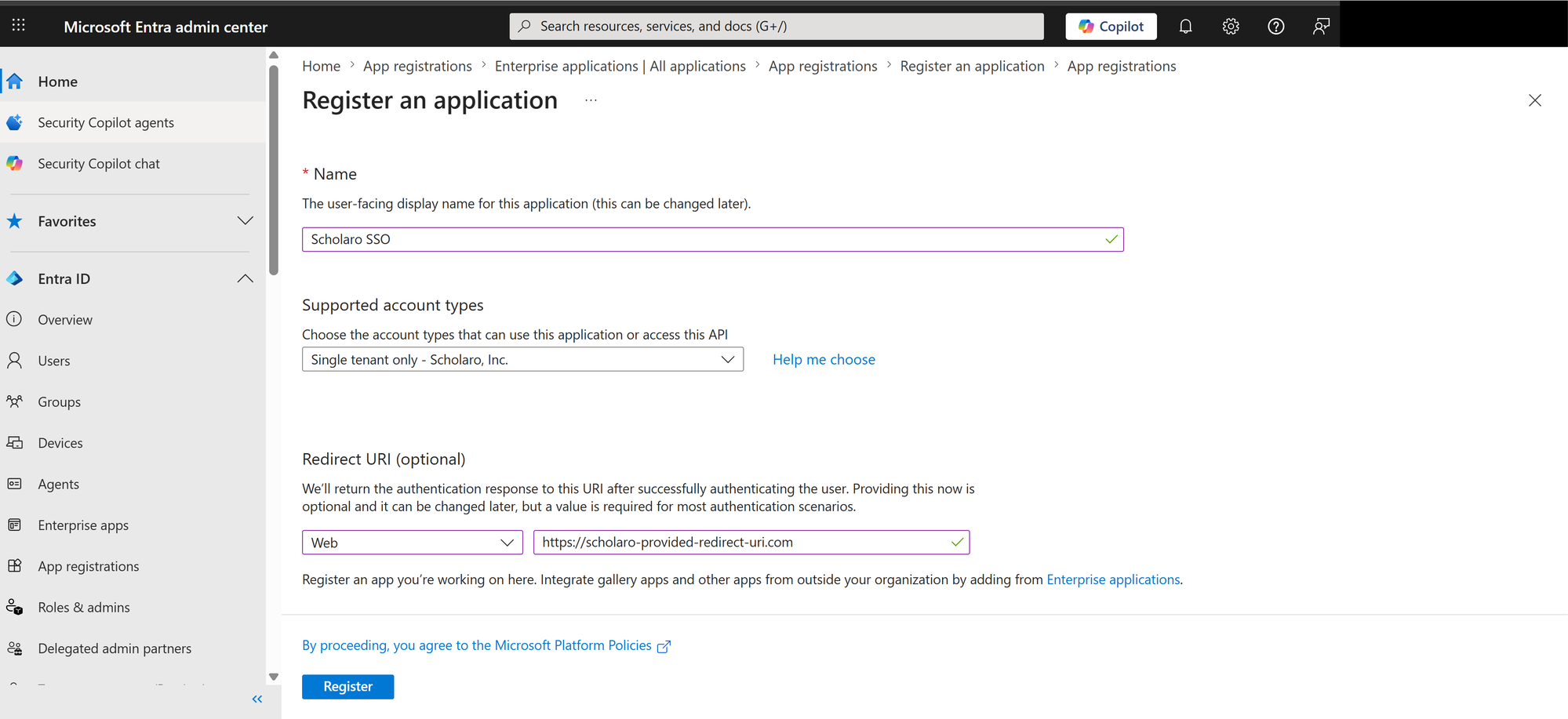Close the Register an application pane
The width and height of the screenshot is (1568, 719).
[1535, 100]
